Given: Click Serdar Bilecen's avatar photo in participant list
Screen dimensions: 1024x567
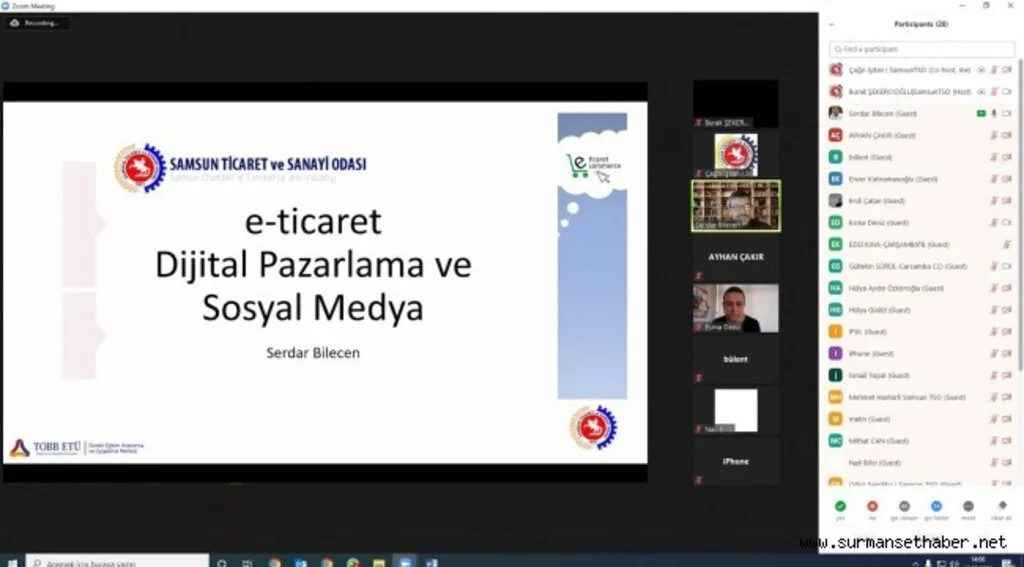Looking at the screenshot, I should click(835, 113).
